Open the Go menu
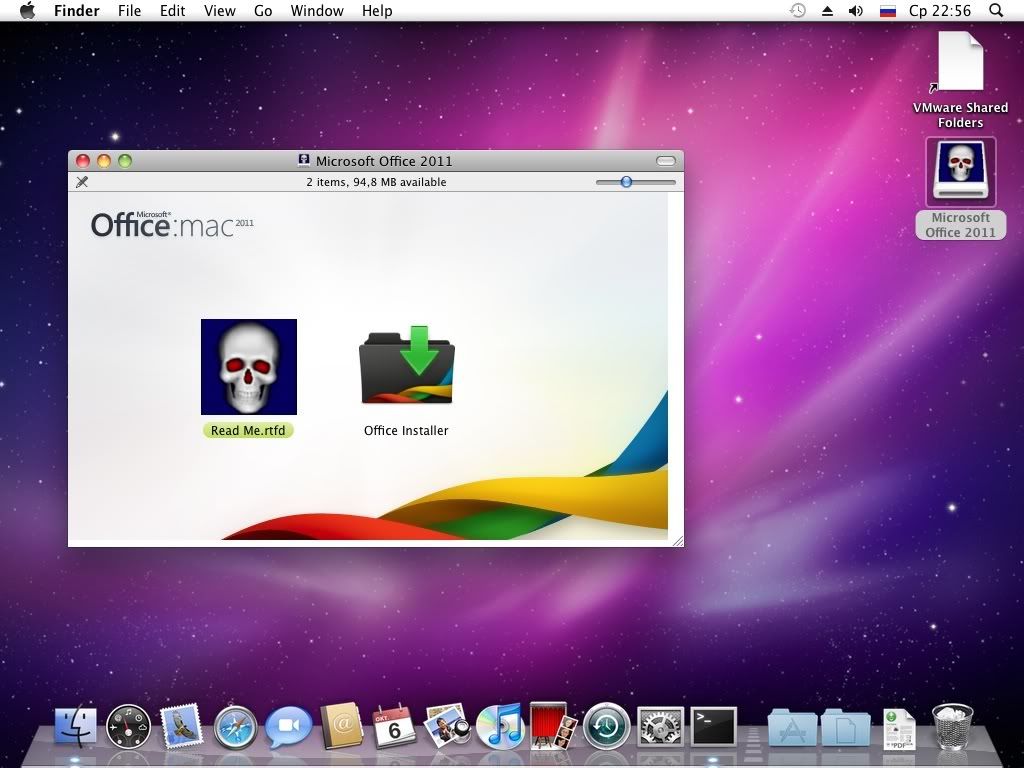 pyautogui.click(x=263, y=10)
